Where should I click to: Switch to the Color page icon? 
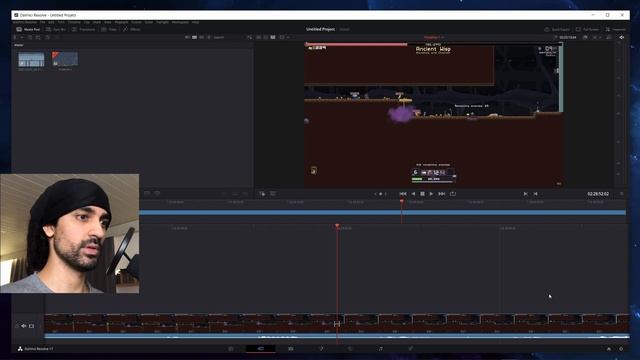coord(350,349)
